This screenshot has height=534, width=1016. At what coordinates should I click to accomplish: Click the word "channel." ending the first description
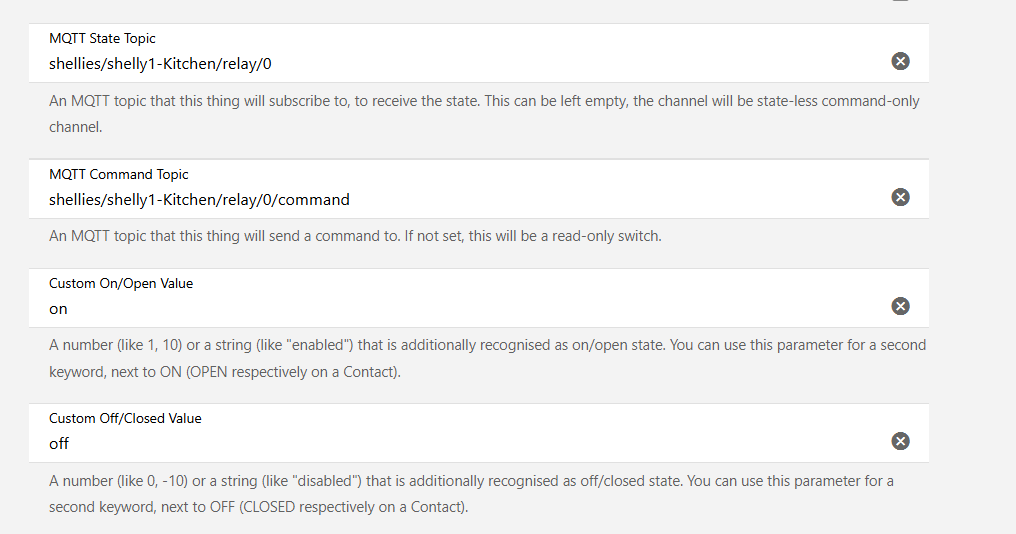click(x=76, y=127)
